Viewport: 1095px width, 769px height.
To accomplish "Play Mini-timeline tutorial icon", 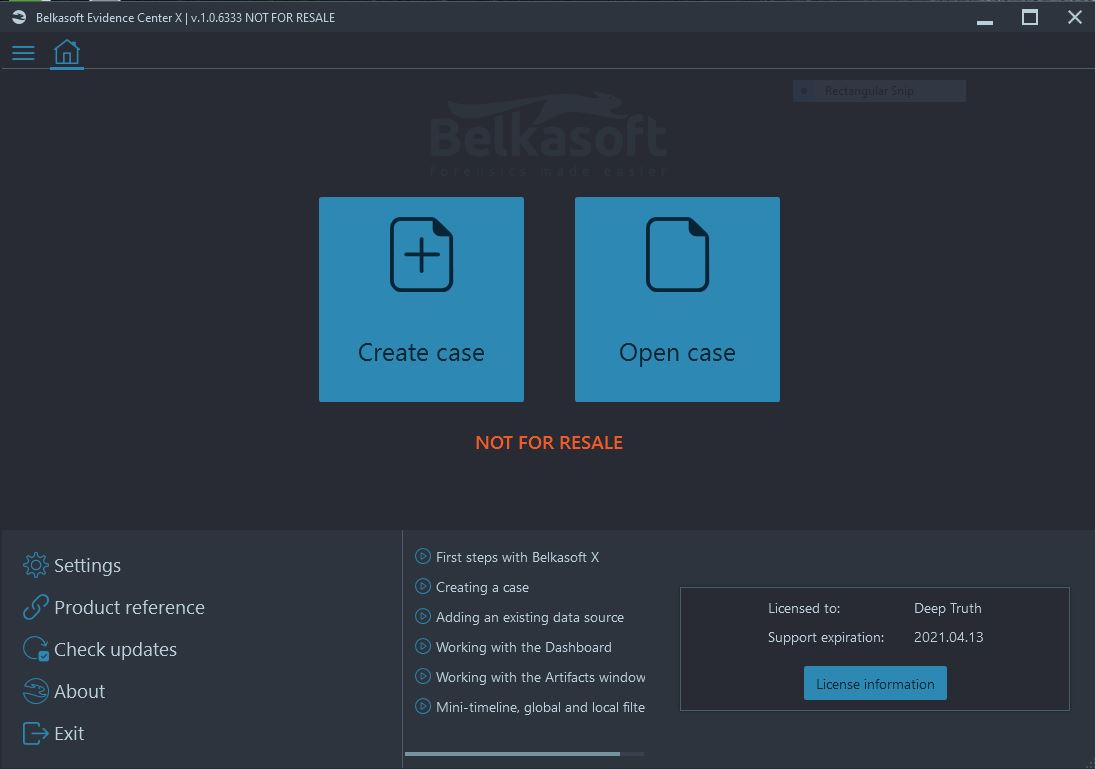I will tap(422, 706).
